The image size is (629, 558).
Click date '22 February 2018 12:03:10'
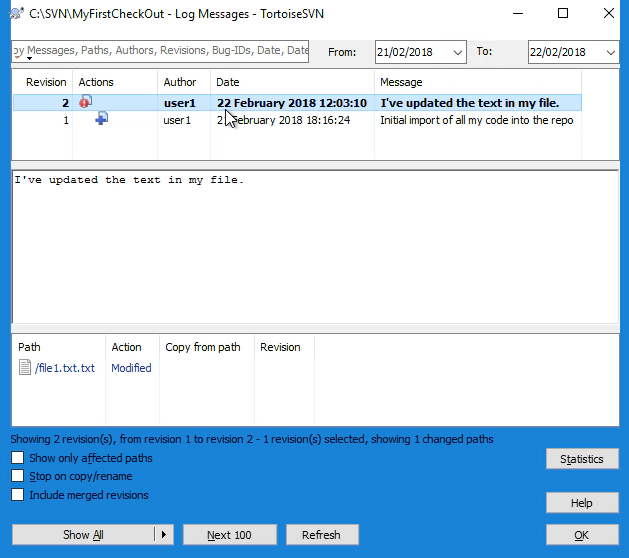coord(292,103)
